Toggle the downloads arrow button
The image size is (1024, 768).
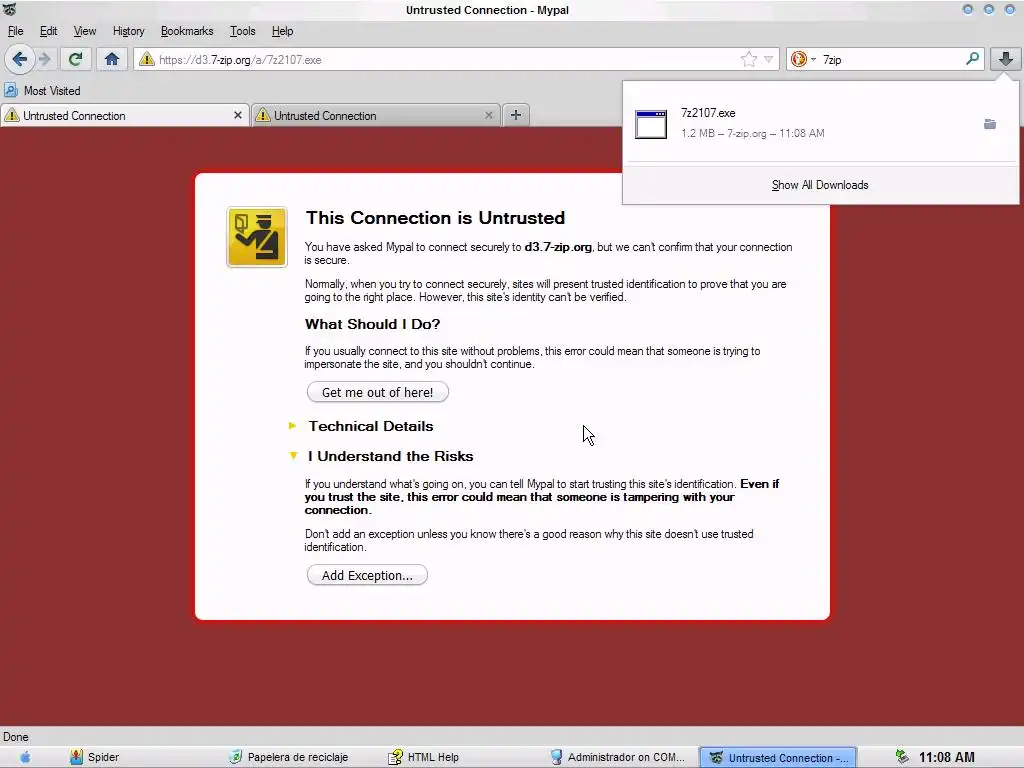1005,59
